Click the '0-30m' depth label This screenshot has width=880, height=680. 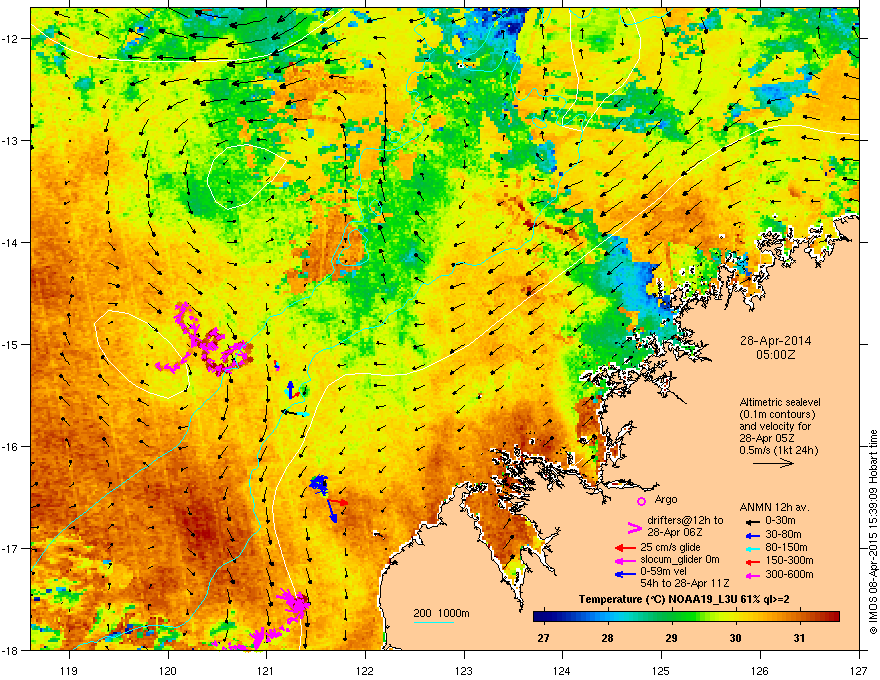[780, 521]
